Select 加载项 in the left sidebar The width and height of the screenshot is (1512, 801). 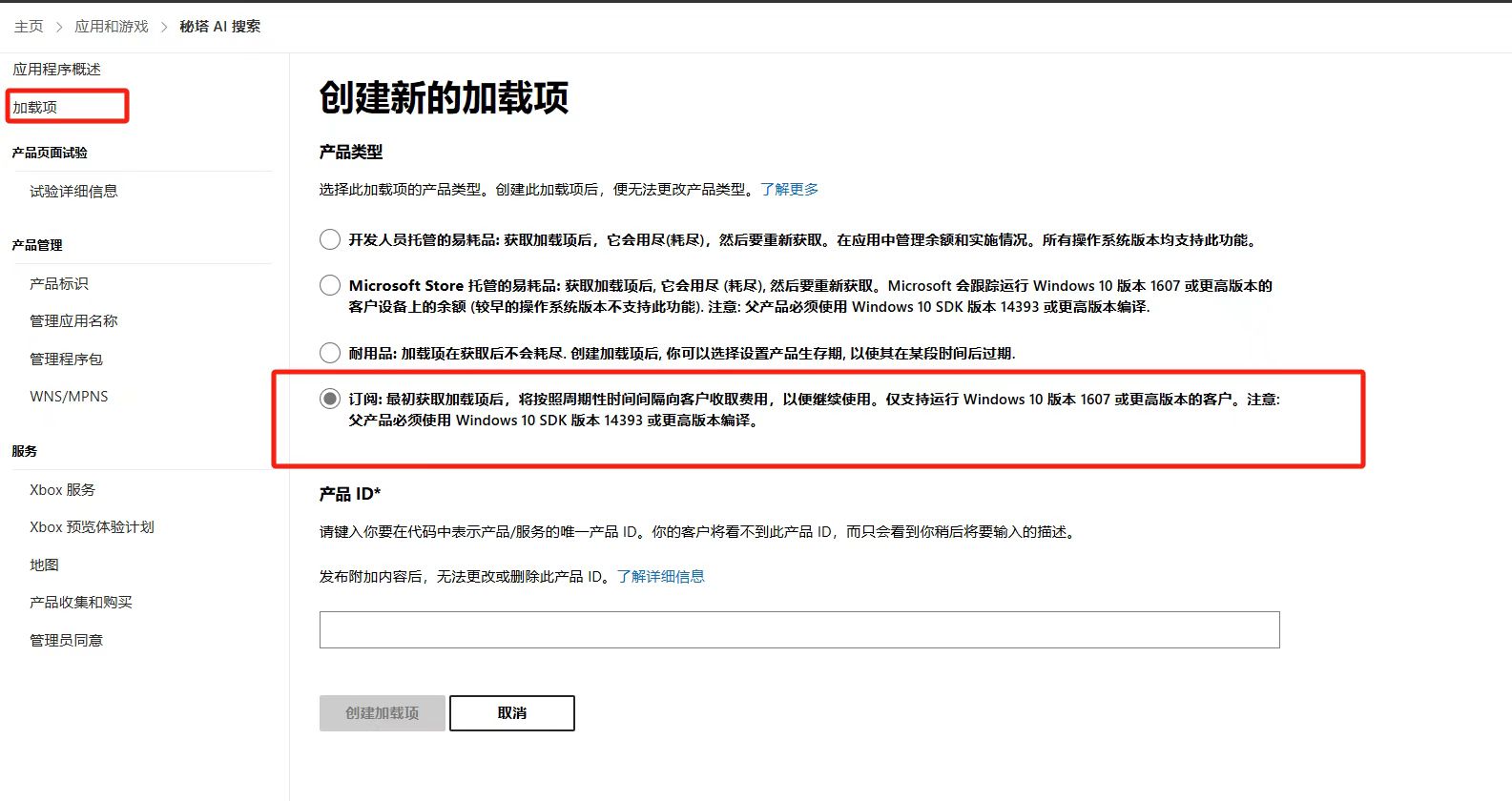pos(35,107)
